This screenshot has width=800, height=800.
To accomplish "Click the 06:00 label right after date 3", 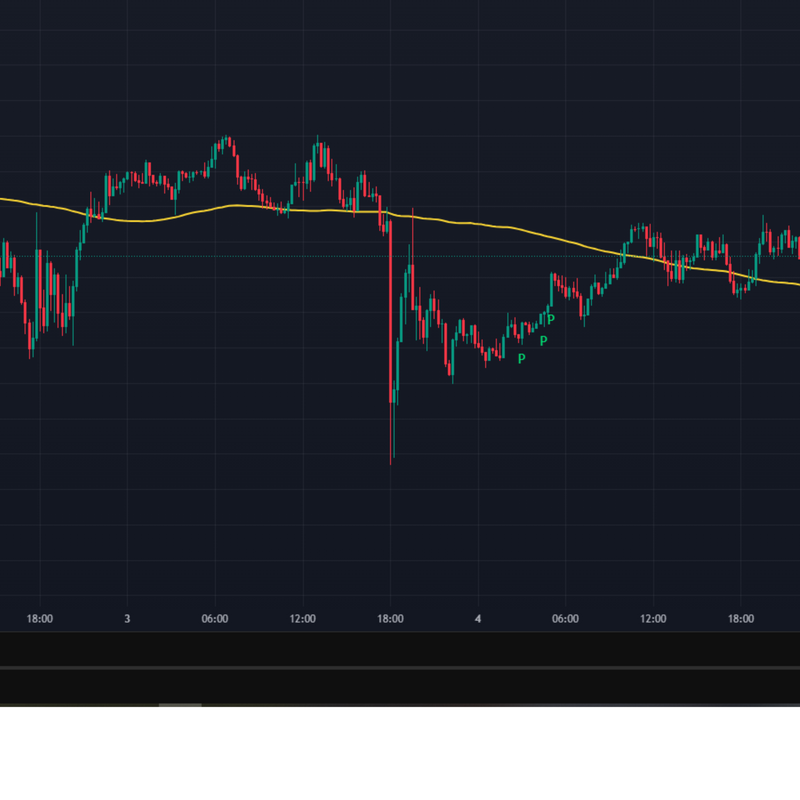I will pyautogui.click(x=215, y=619).
